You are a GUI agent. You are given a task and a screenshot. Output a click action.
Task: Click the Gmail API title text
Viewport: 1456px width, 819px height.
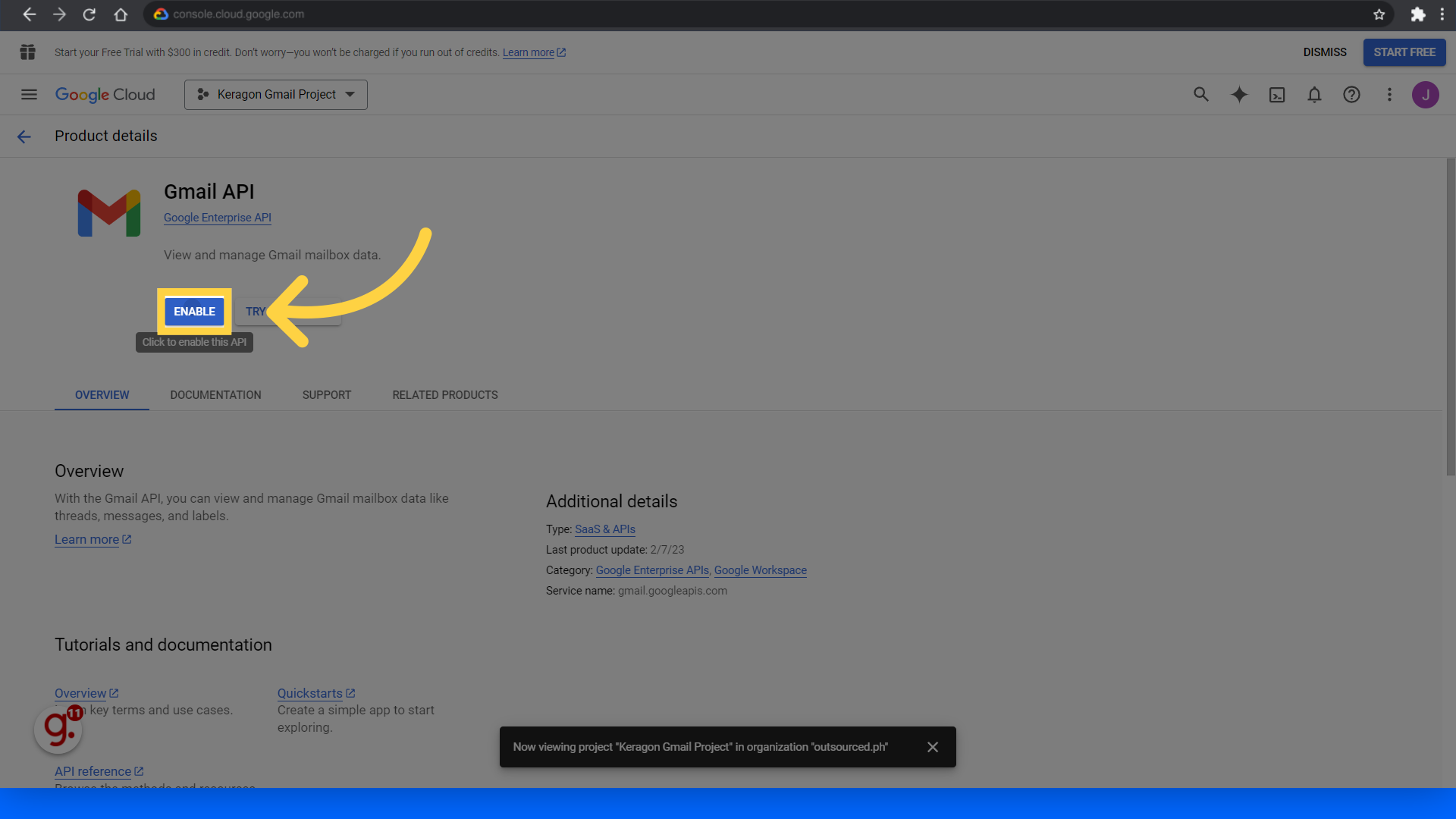[x=209, y=192]
